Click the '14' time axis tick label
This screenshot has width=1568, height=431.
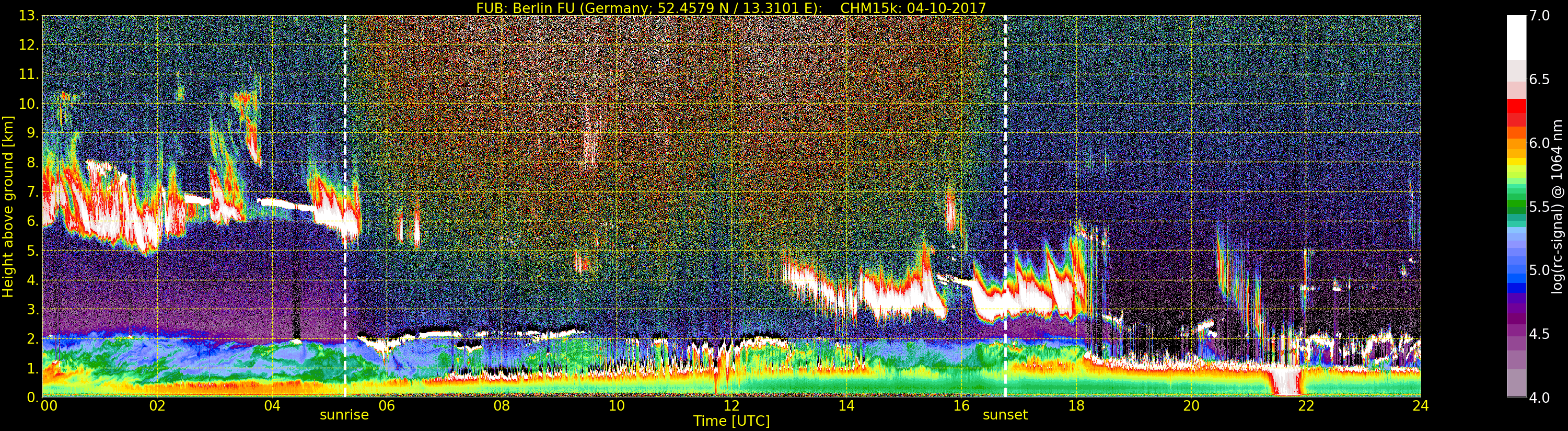coord(846,405)
